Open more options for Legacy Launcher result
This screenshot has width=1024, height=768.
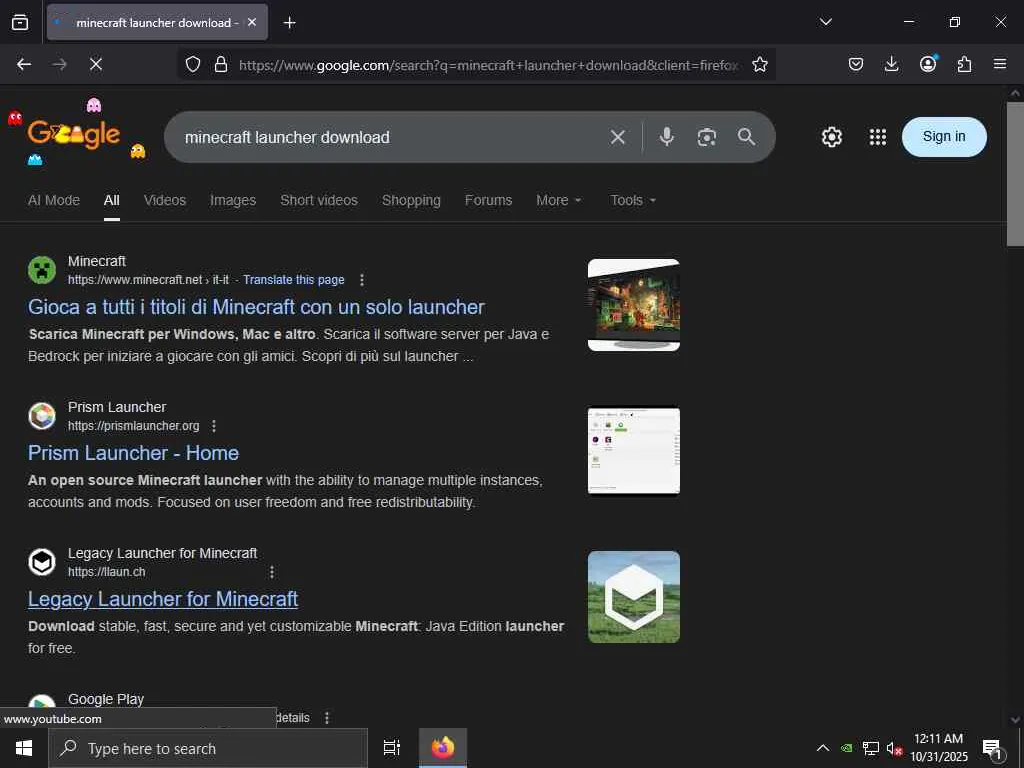[272, 572]
